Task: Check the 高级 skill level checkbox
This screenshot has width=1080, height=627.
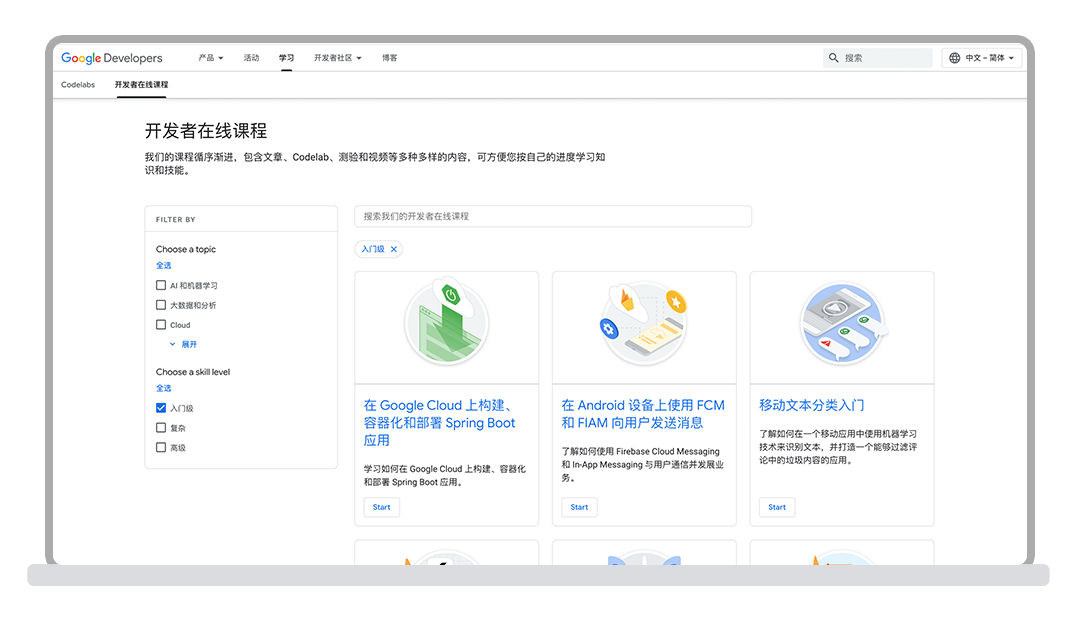Action: (160, 448)
